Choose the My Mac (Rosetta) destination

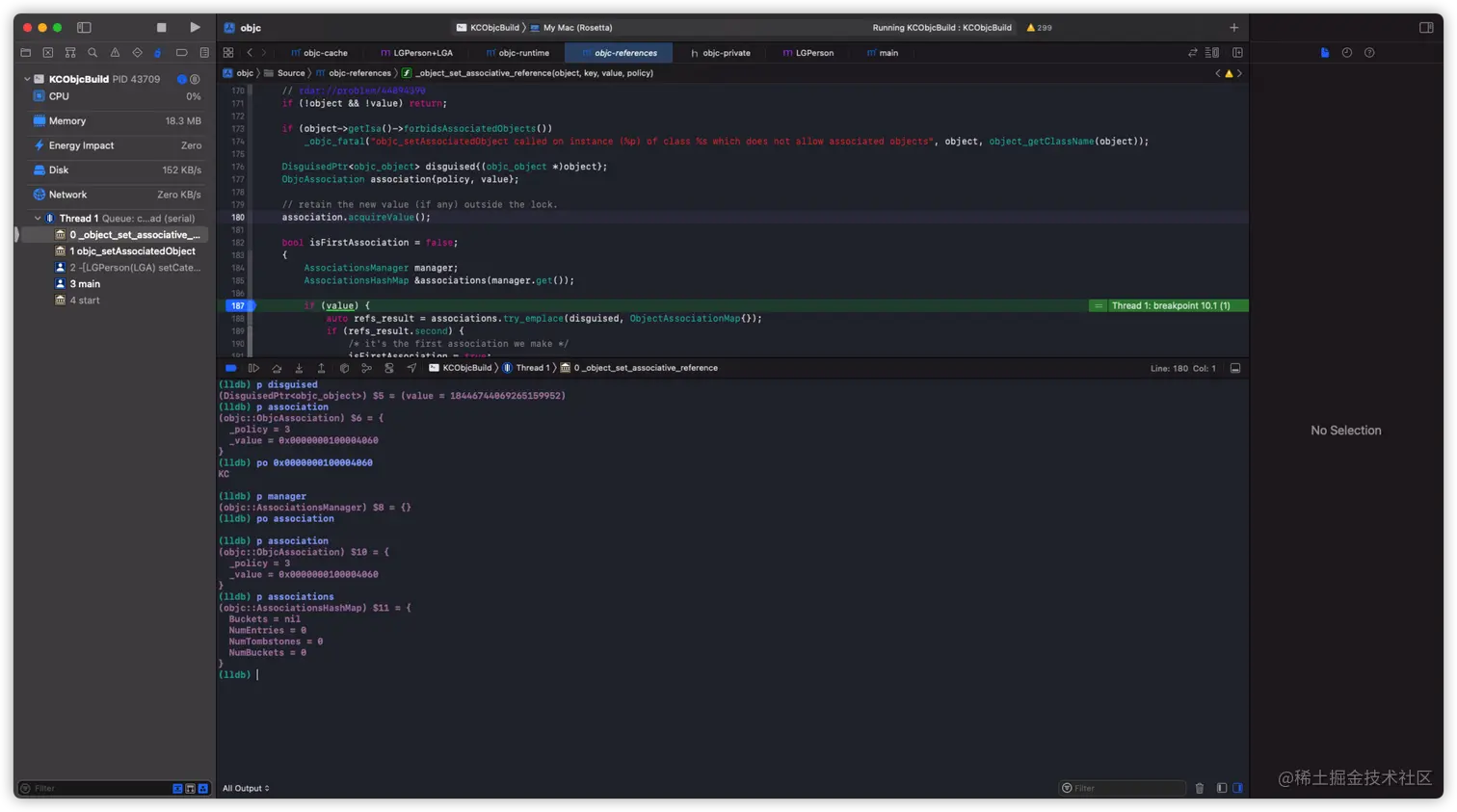coord(570,28)
